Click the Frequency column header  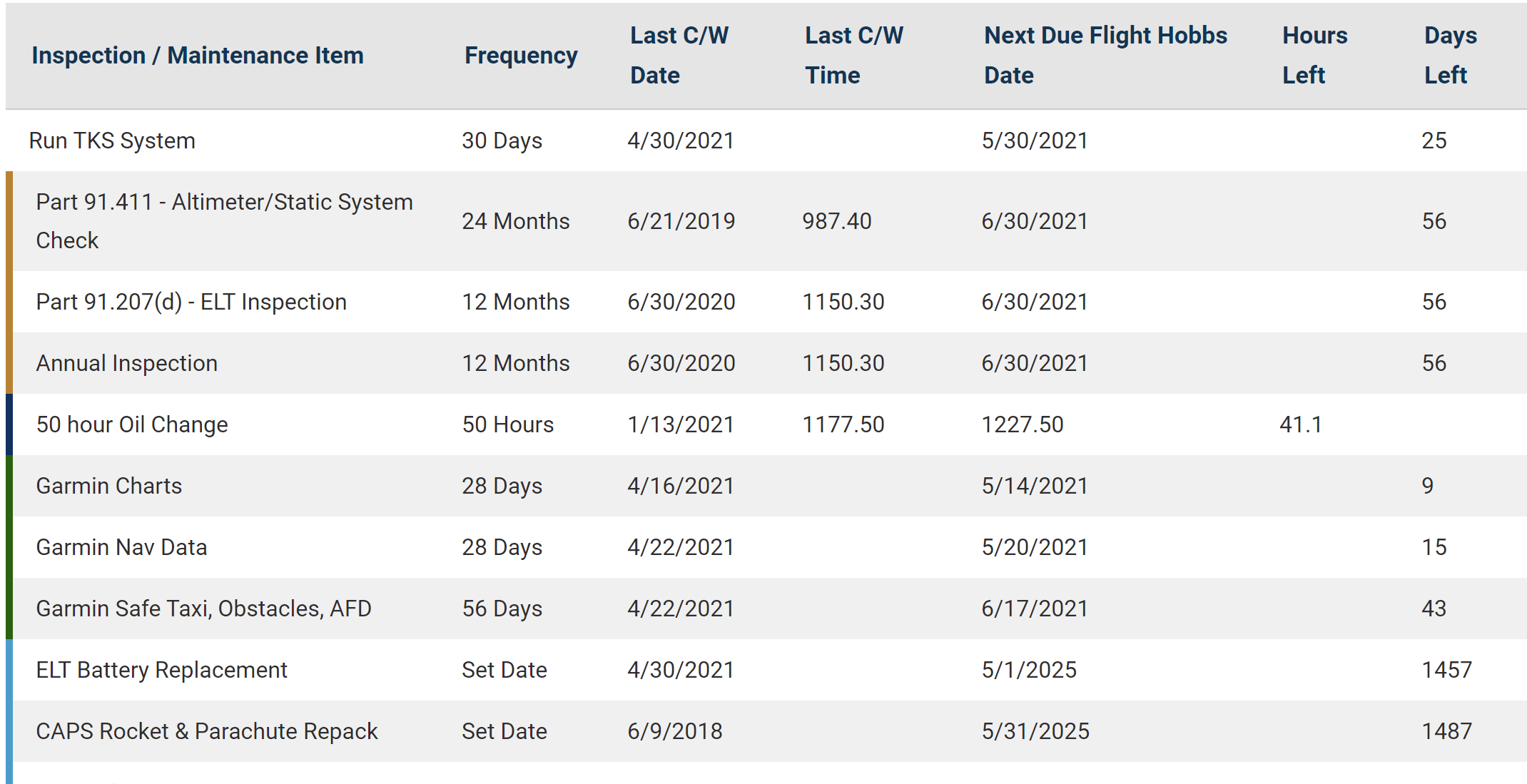(x=521, y=56)
